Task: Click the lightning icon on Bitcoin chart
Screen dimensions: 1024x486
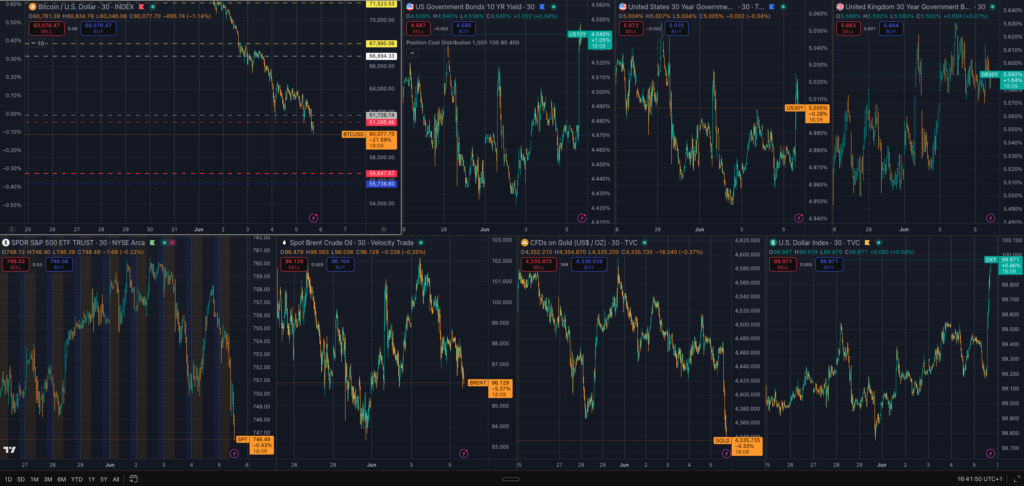Action: point(313,217)
